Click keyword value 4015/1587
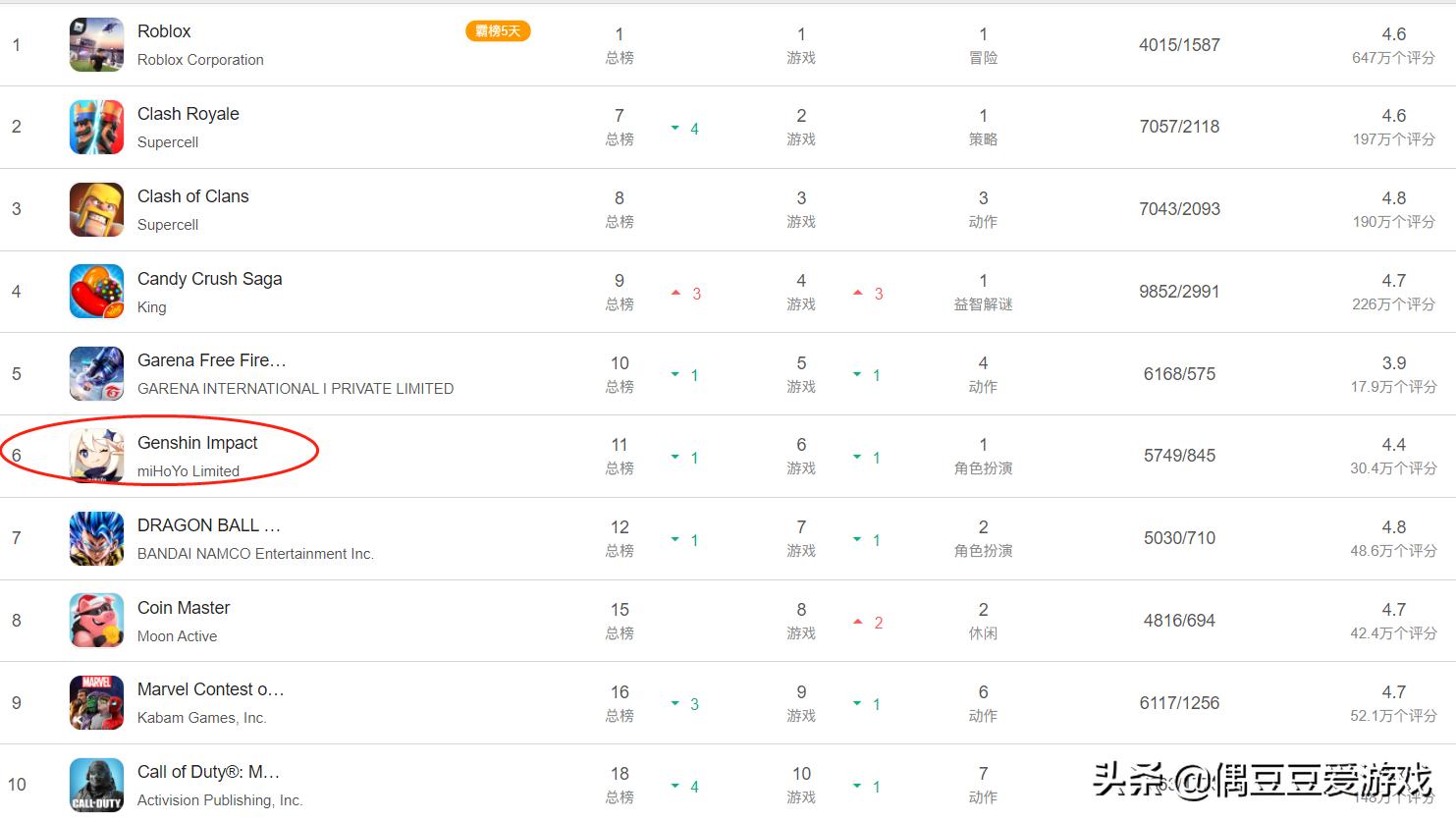Screen dimensions: 1456x822 1179,45
